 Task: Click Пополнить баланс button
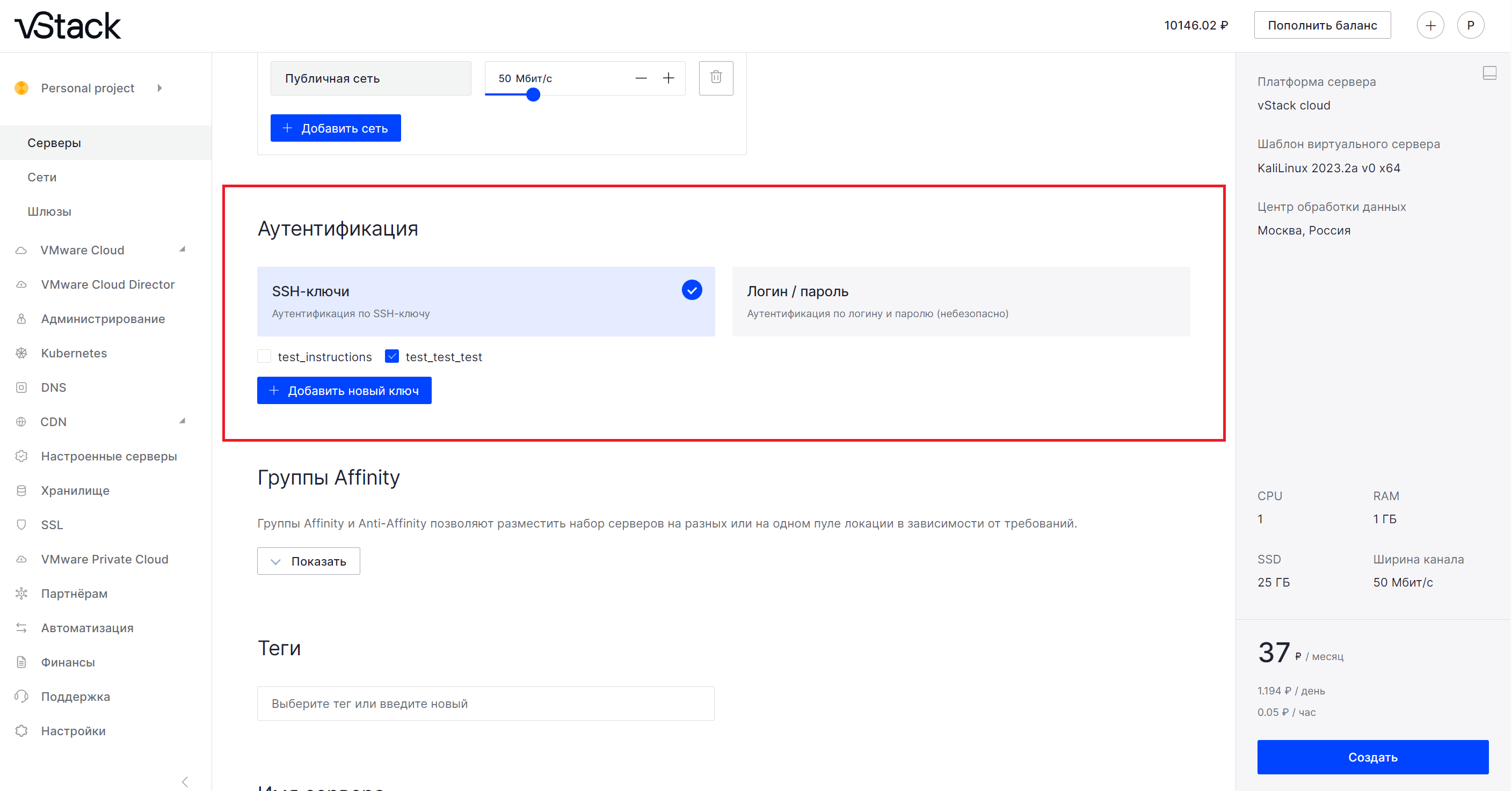point(1322,25)
